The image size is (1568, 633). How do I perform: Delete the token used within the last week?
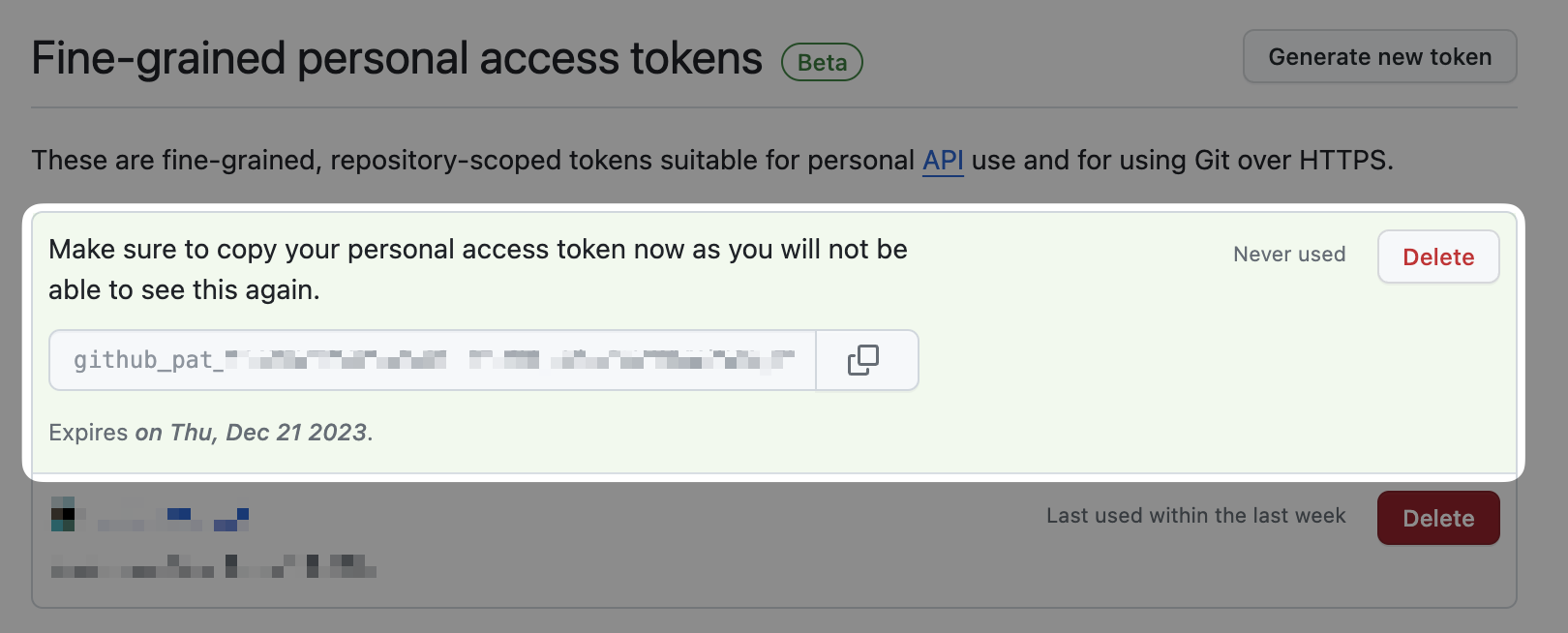(x=1438, y=518)
